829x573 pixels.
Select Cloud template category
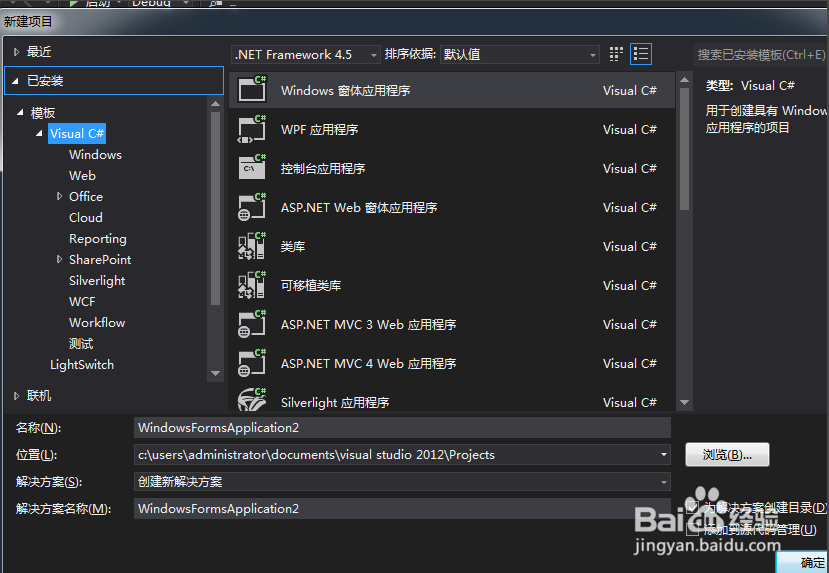coord(86,217)
